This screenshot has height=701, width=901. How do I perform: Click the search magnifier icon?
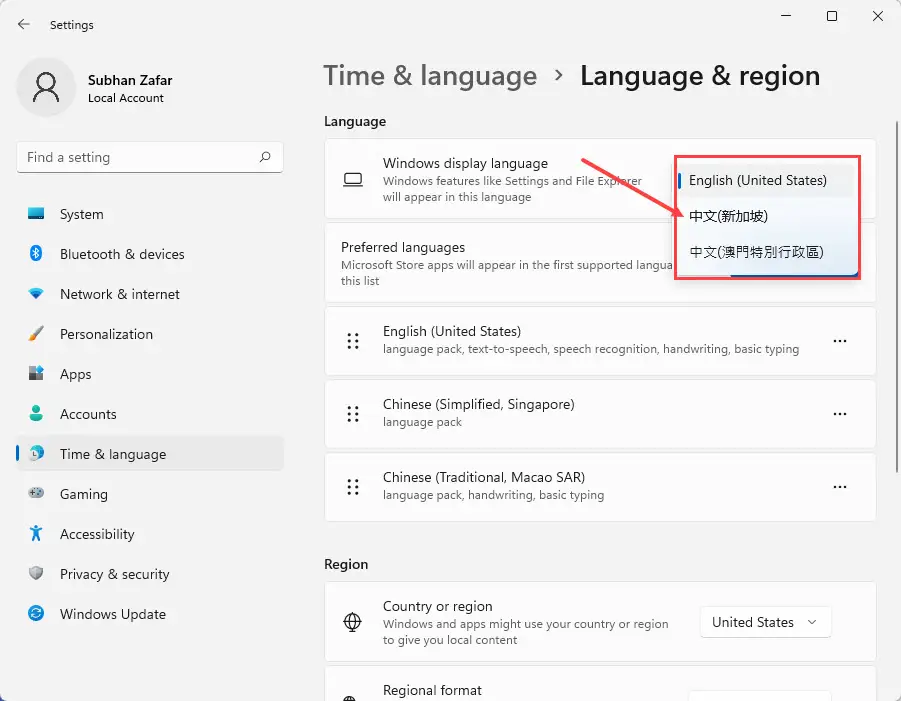point(264,157)
